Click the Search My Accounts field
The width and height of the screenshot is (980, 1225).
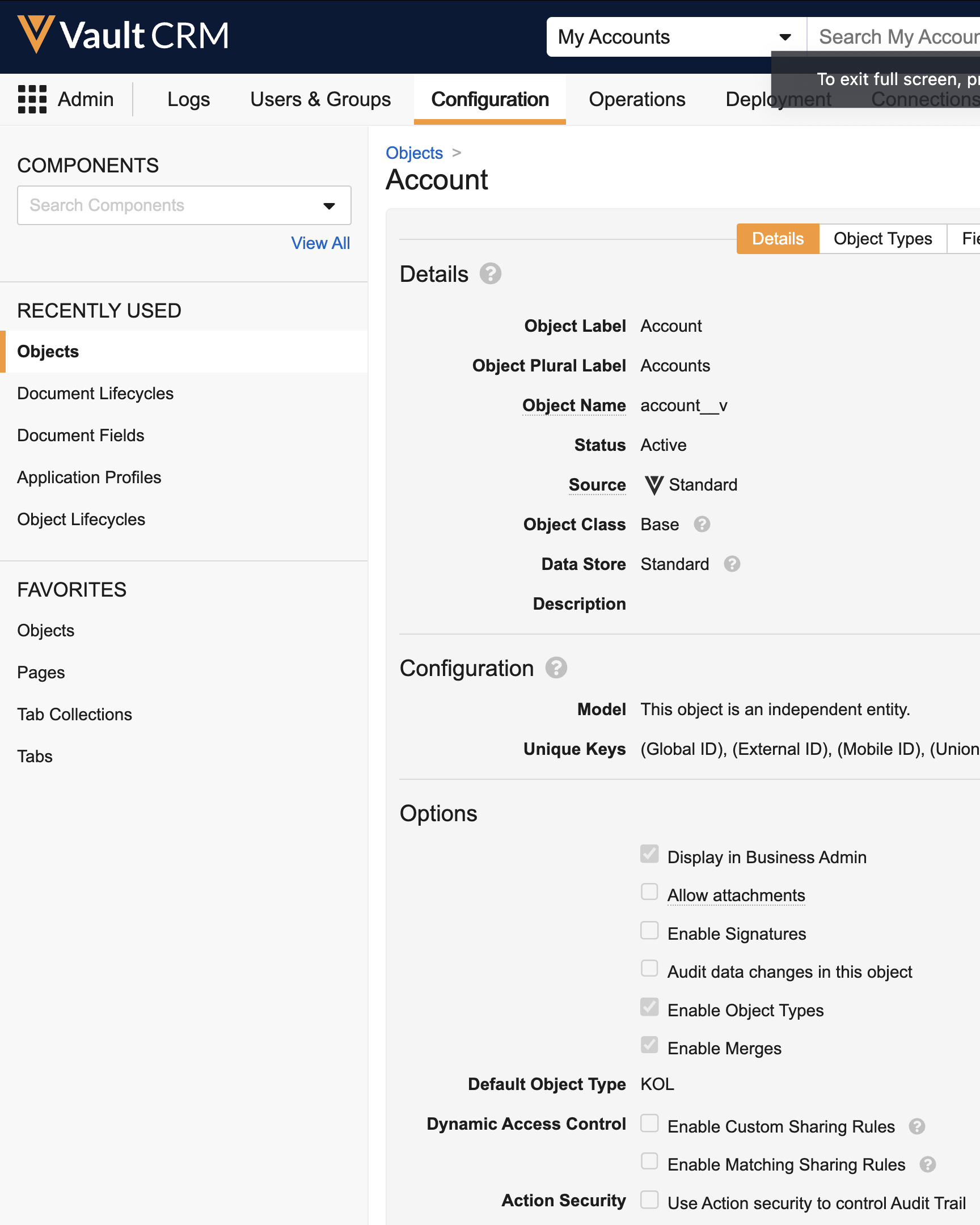[898, 37]
